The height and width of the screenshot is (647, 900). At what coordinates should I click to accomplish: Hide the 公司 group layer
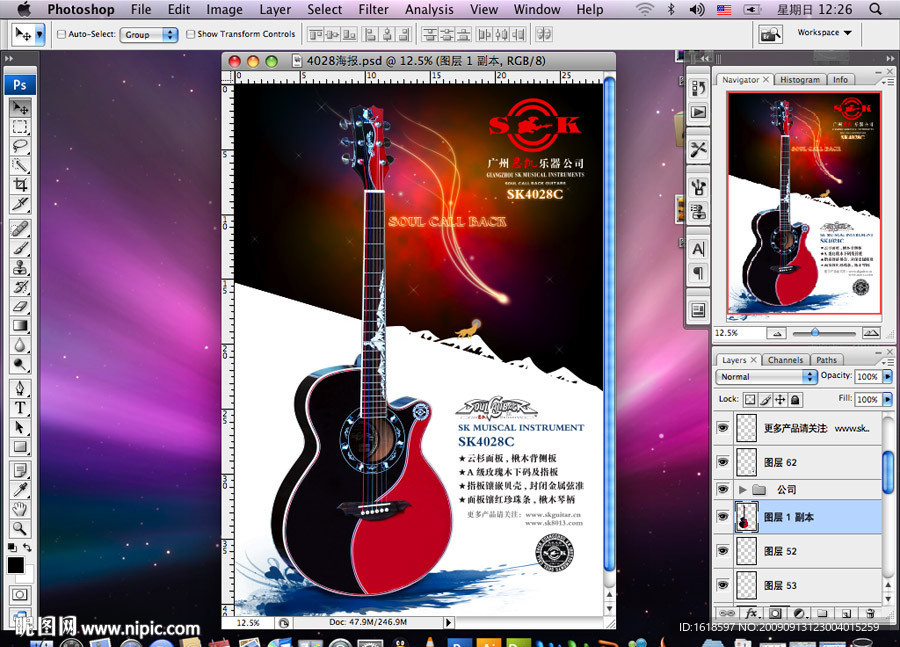[723, 489]
